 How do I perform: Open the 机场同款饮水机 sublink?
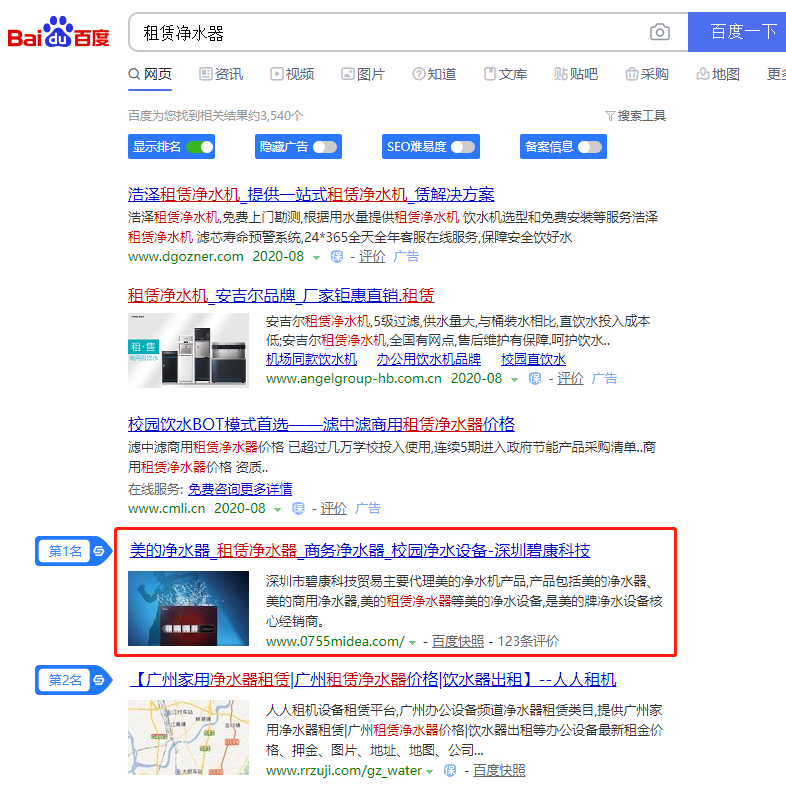pyautogui.click(x=311, y=359)
